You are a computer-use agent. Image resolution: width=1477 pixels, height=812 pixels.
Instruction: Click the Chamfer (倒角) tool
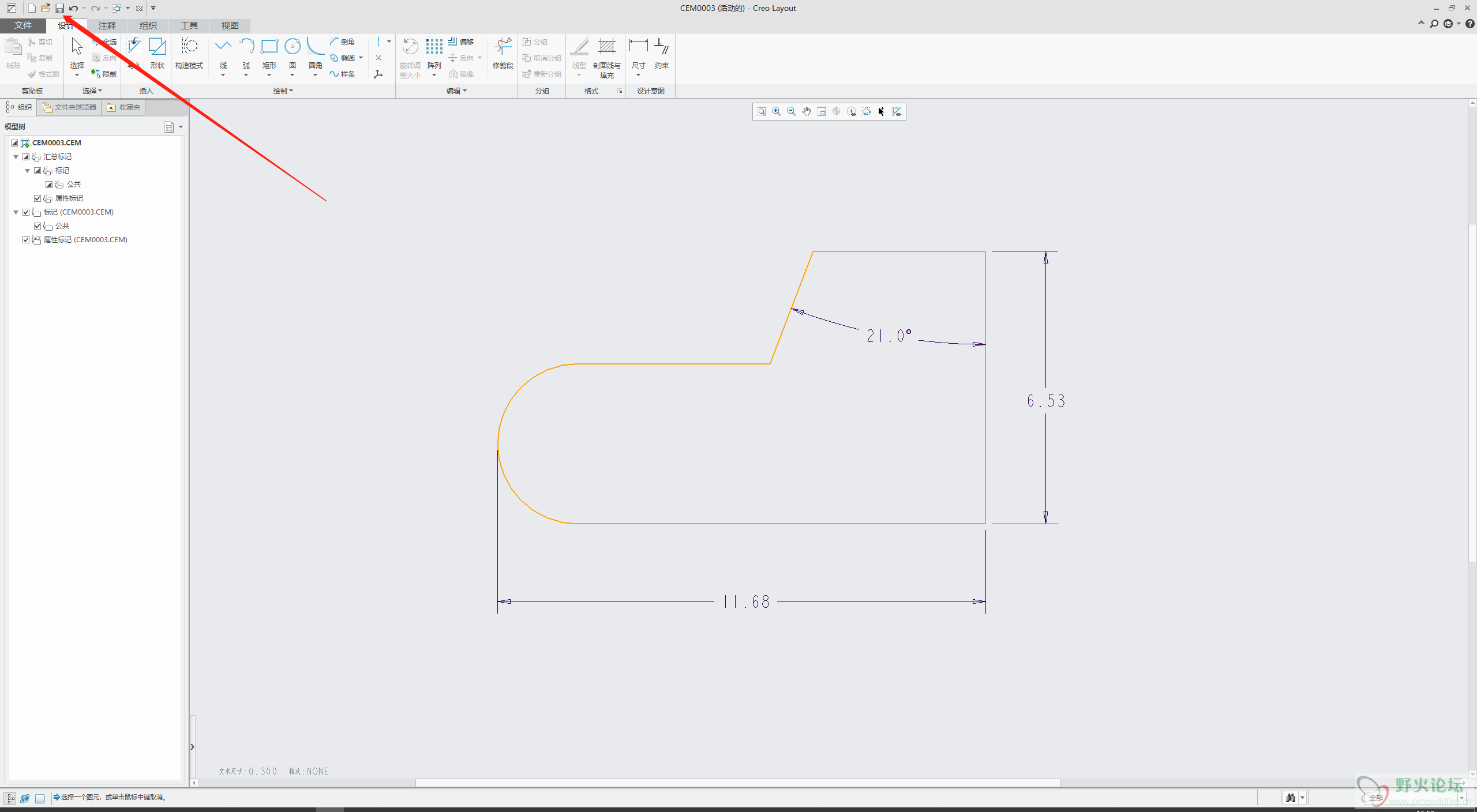tap(343, 42)
